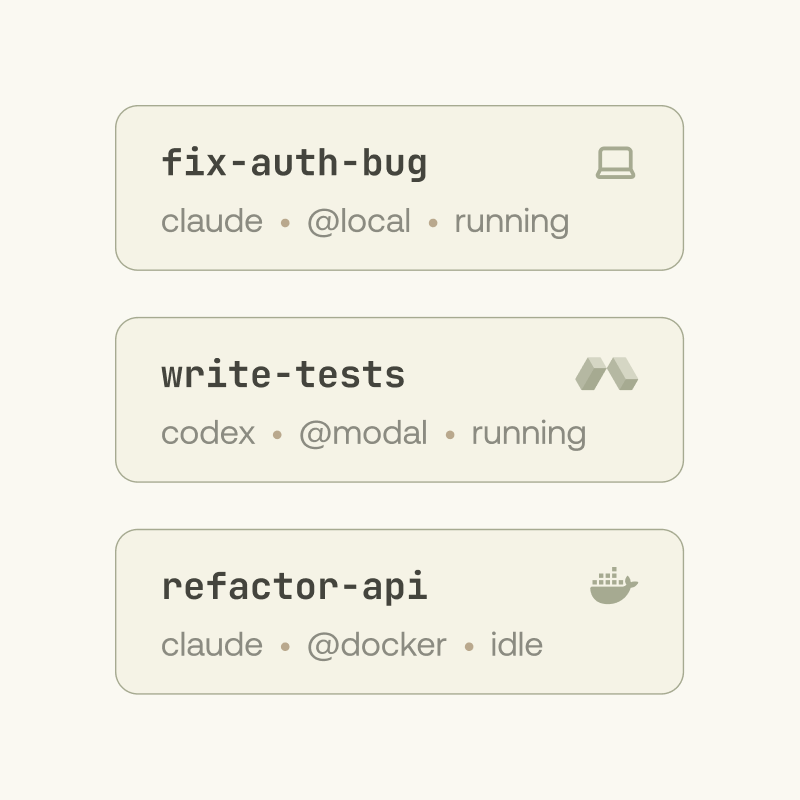This screenshot has width=800, height=800.
Task: Click the bullet dot between @docker and idle
Action: (x=468, y=647)
